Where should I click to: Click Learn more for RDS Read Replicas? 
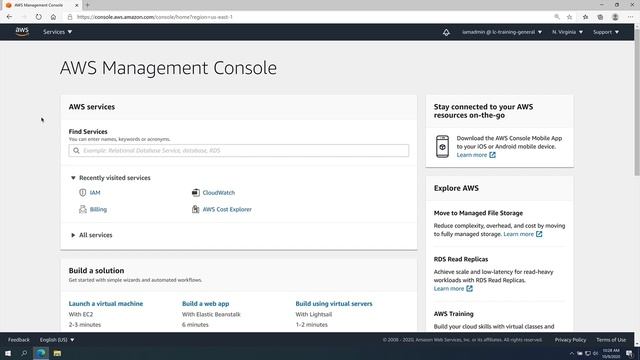[x=449, y=289]
